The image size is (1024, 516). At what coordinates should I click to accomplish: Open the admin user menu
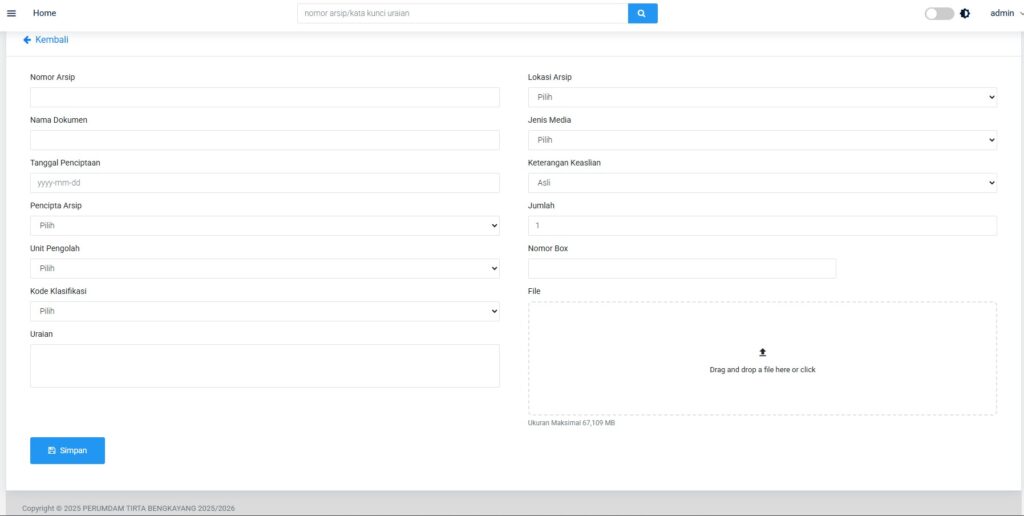1004,13
